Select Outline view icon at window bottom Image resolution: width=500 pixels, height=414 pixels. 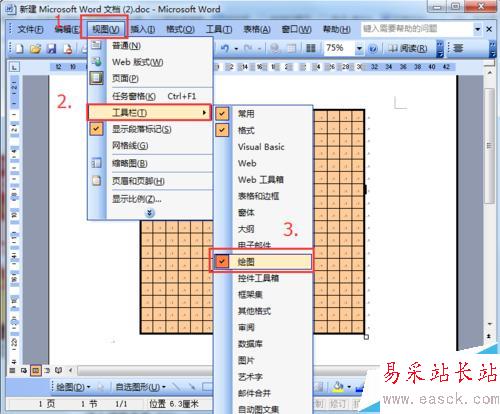click(47, 370)
